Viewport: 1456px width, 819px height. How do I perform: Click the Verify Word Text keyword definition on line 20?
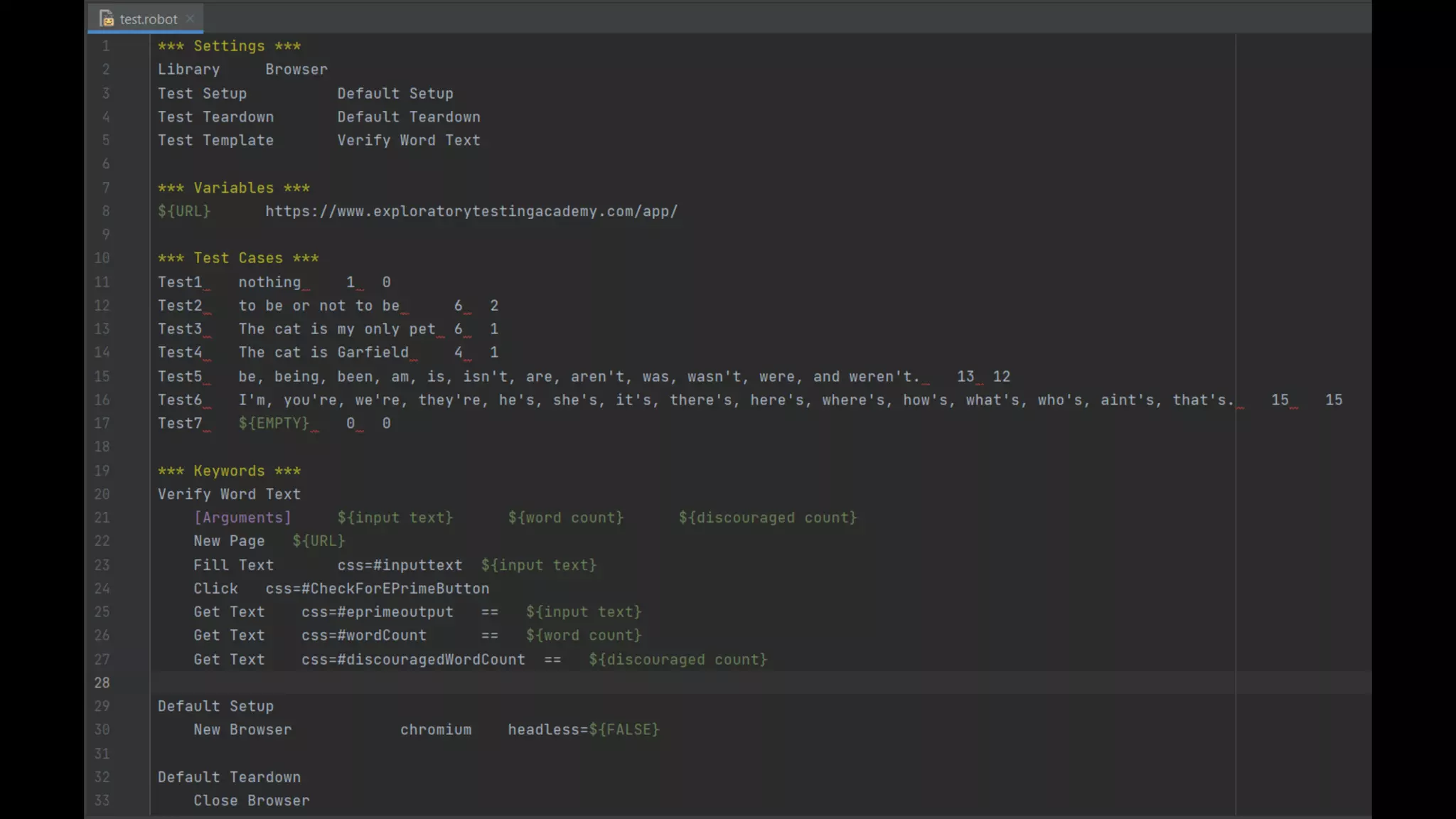click(229, 494)
